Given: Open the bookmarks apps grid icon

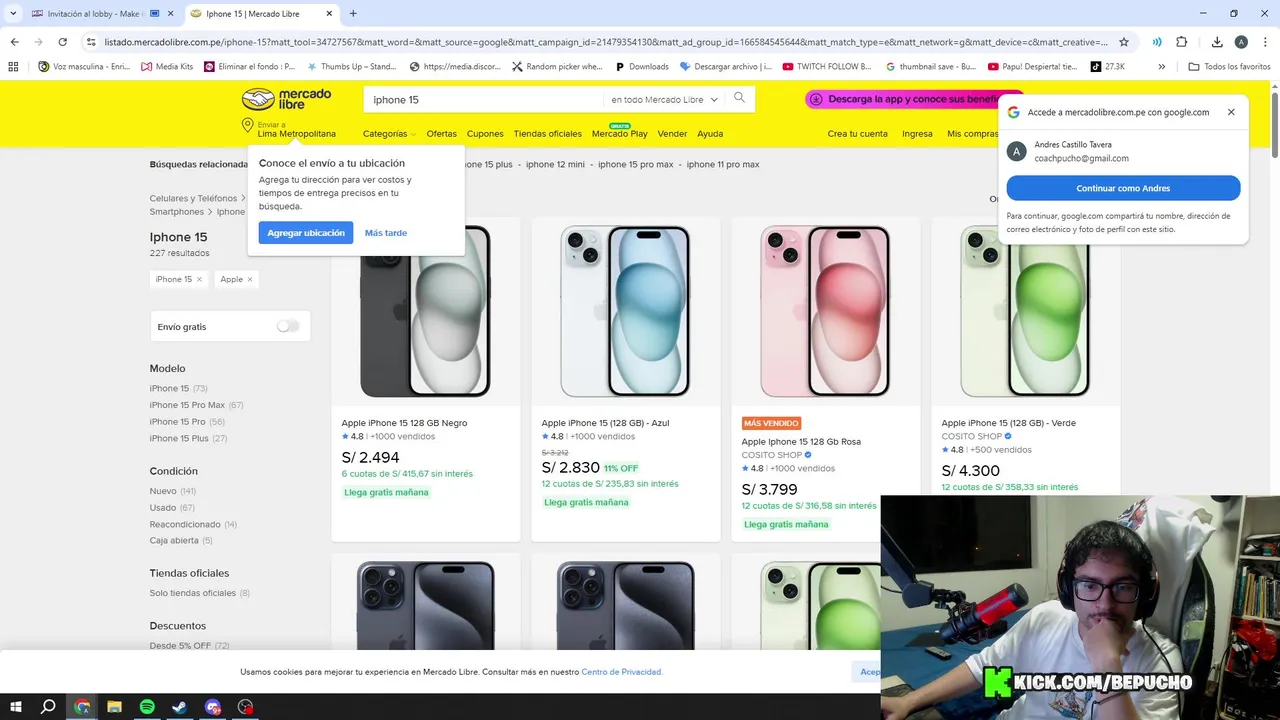Looking at the screenshot, I should (13, 67).
